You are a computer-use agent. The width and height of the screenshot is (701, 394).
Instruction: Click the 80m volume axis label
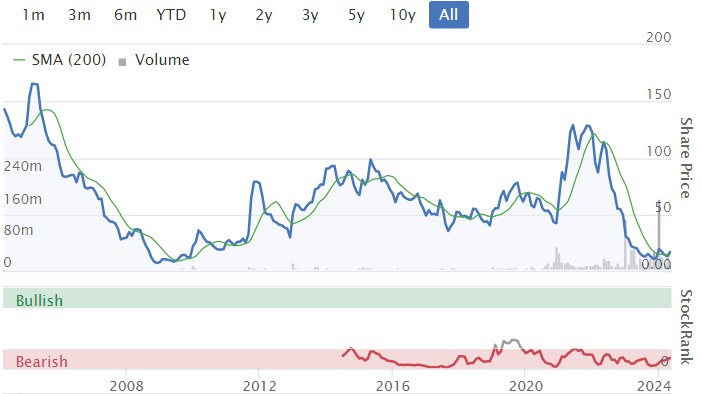18,230
